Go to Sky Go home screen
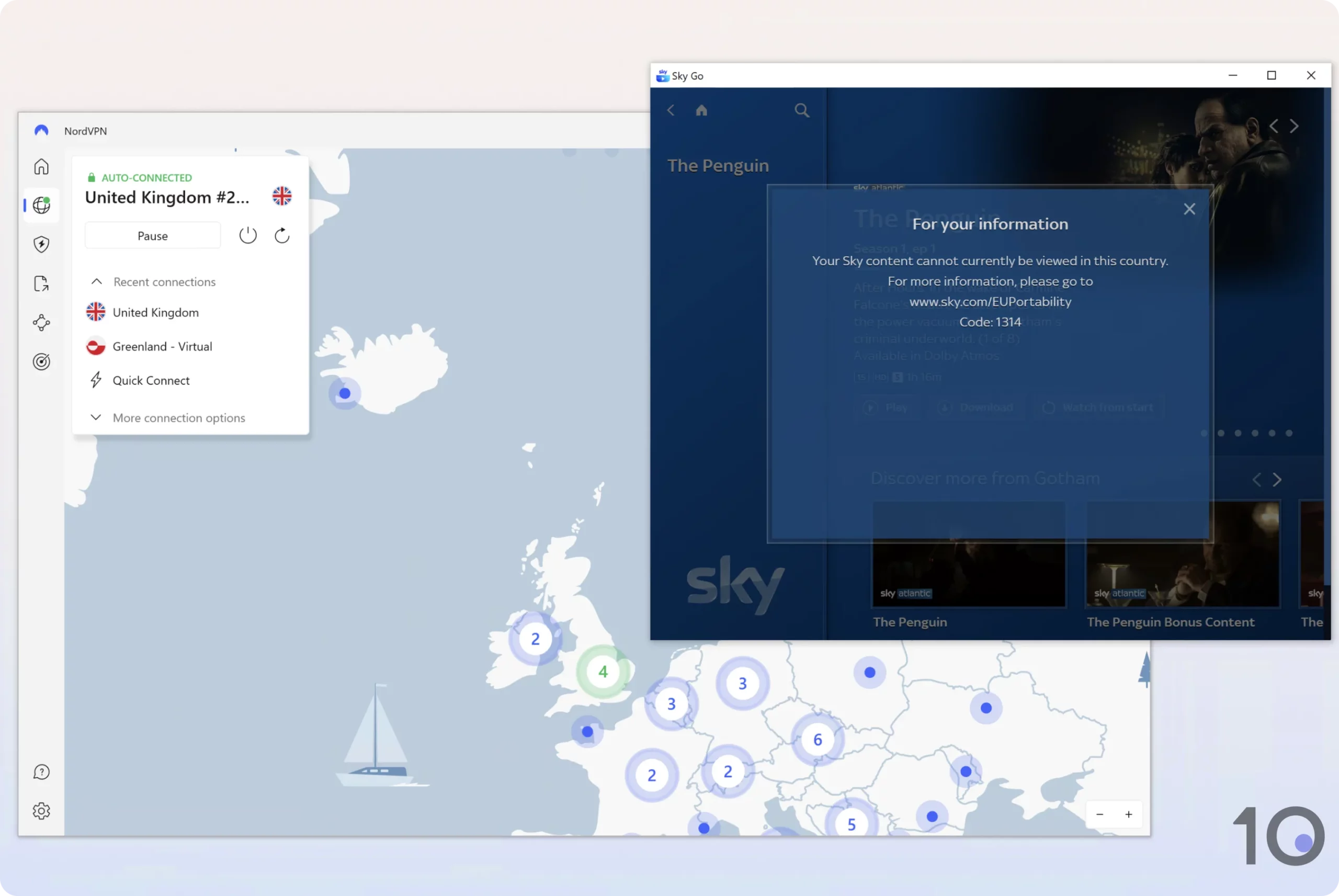 pos(701,110)
